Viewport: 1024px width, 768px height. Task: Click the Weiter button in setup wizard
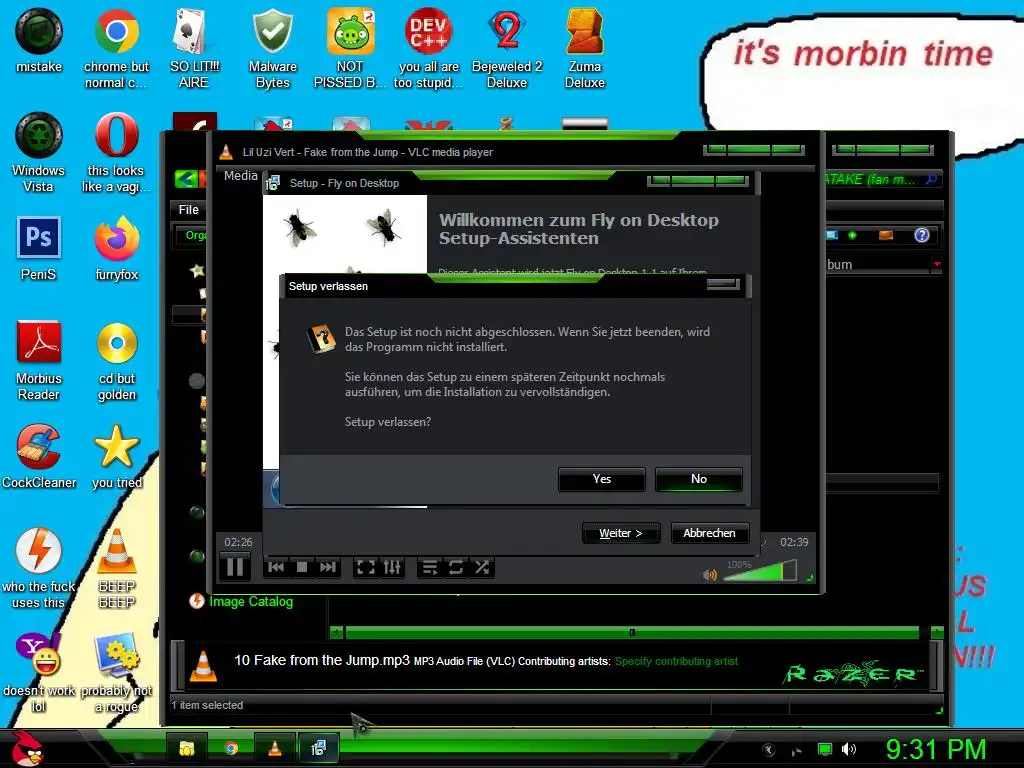coord(620,533)
